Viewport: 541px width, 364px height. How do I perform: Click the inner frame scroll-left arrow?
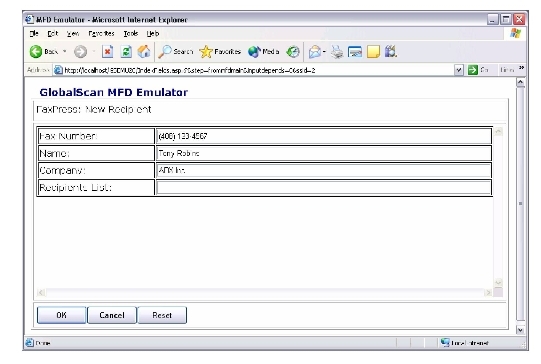pos(41,293)
